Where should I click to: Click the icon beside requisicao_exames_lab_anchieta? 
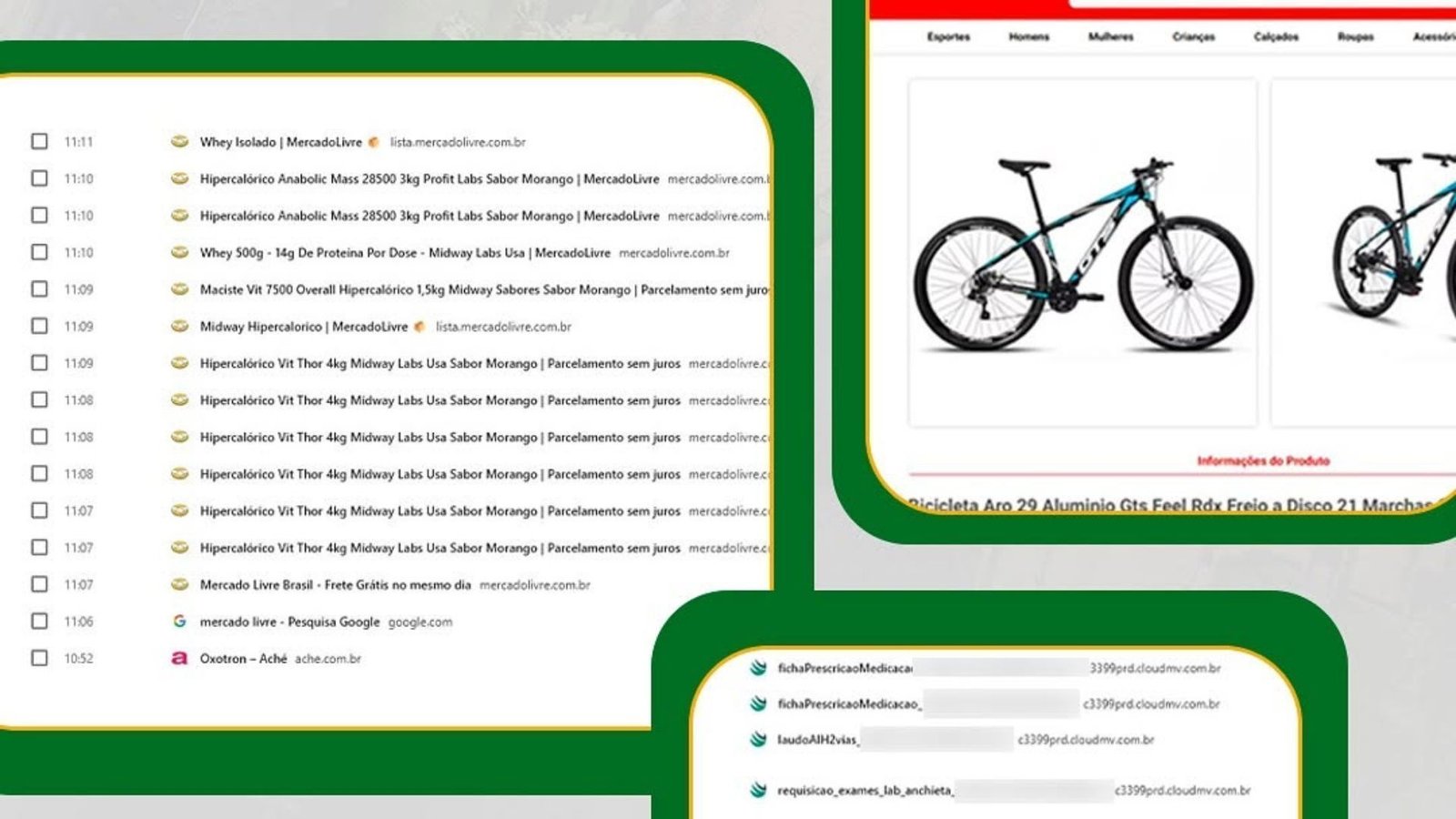(x=758, y=790)
